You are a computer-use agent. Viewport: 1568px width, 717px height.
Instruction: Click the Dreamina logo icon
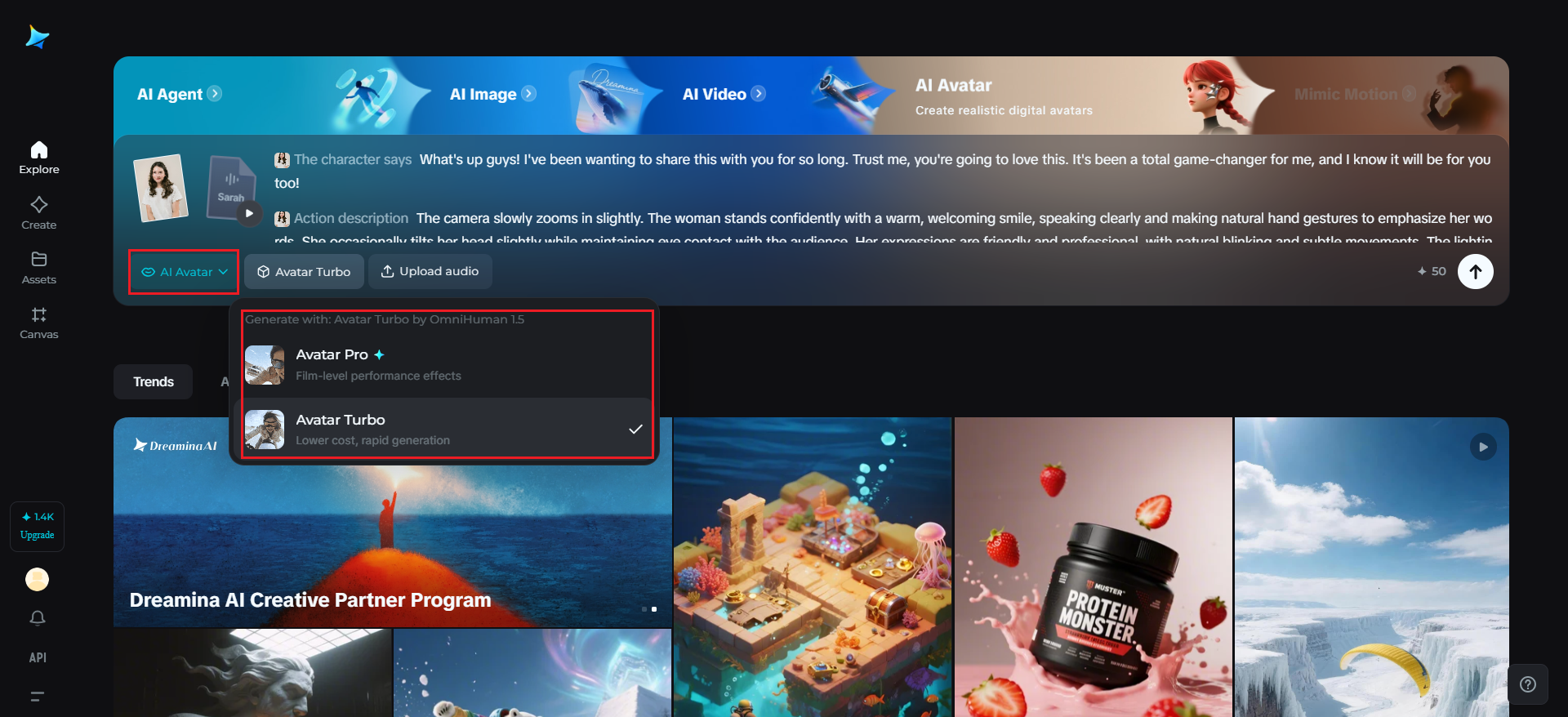tap(38, 37)
